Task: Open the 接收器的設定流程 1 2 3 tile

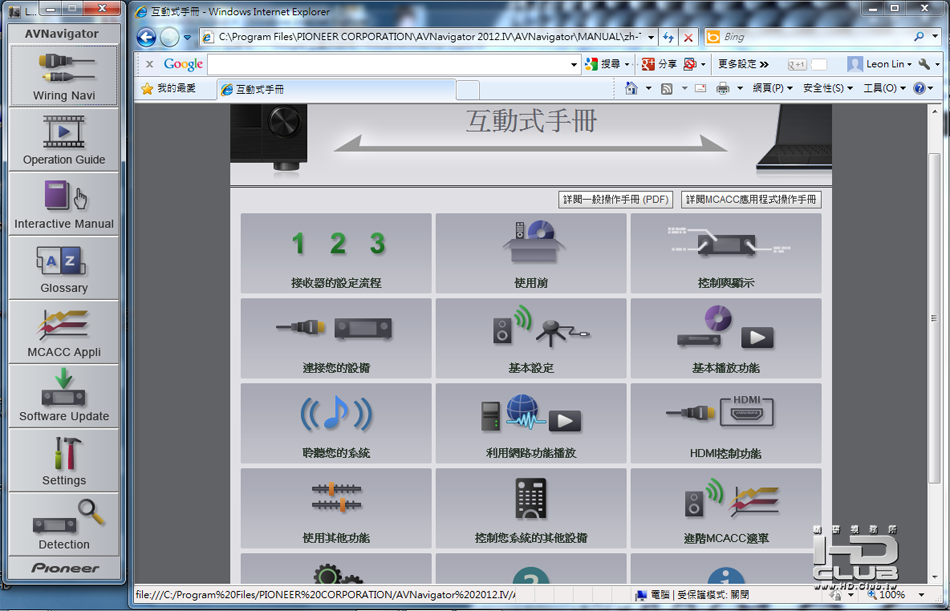Action: tap(336, 253)
